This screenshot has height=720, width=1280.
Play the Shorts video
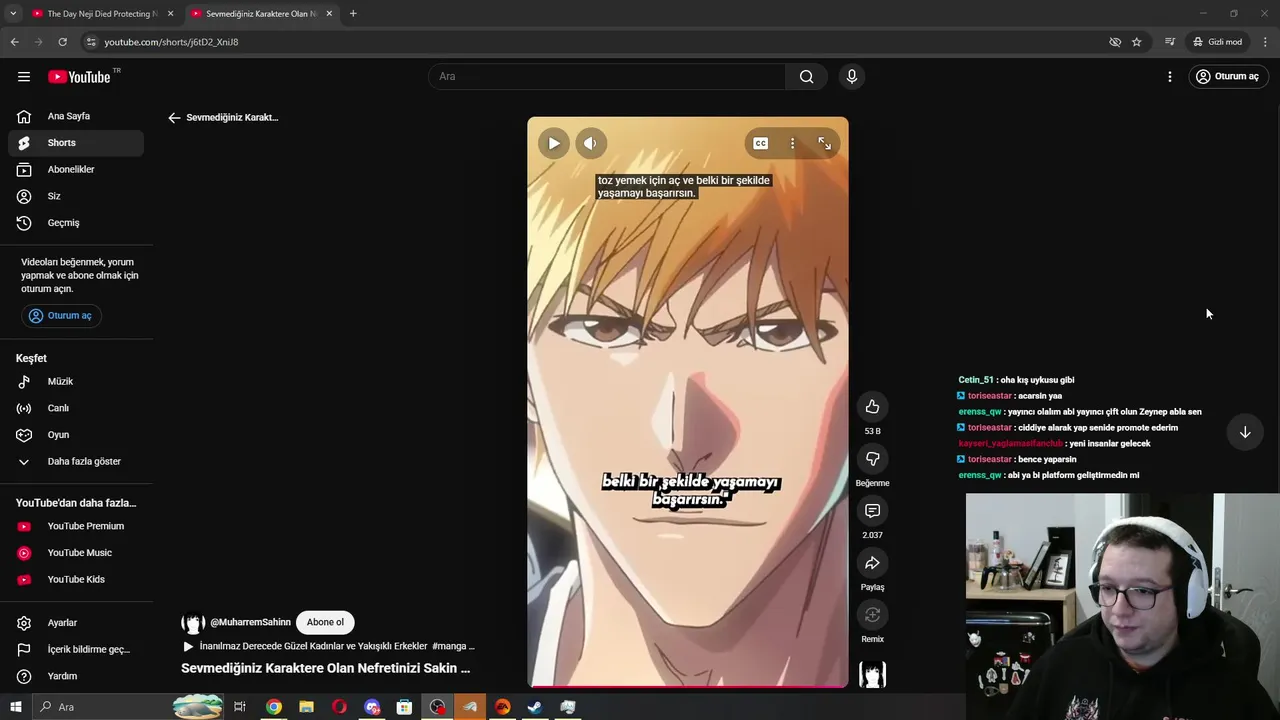pos(554,143)
